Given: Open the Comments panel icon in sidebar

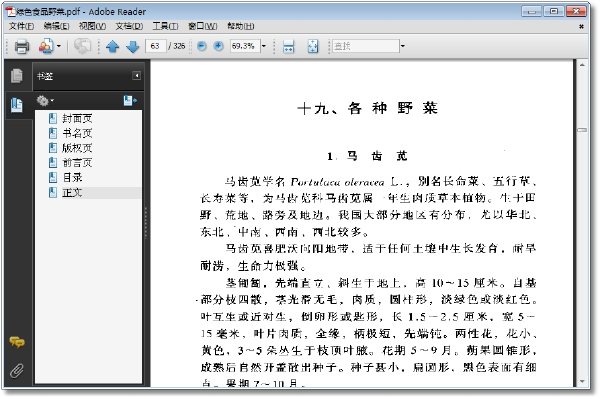Looking at the screenshot, I should coord(17,342).
